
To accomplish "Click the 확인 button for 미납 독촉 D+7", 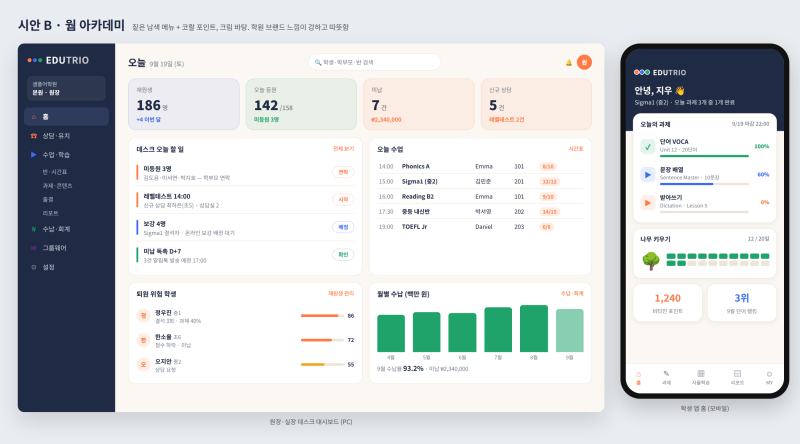I will (x=343, y=255).
